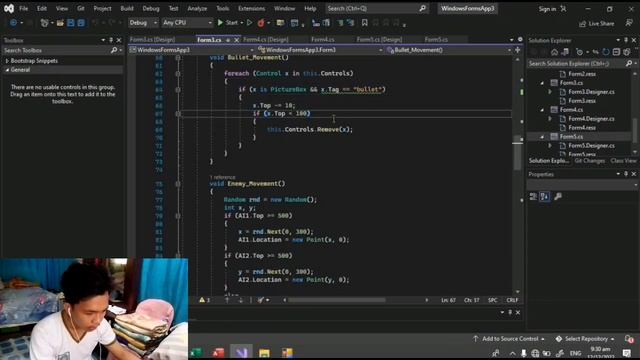
Task: Toggle auto-hide pin on Solution Explorer
Action: click(626, 40)
